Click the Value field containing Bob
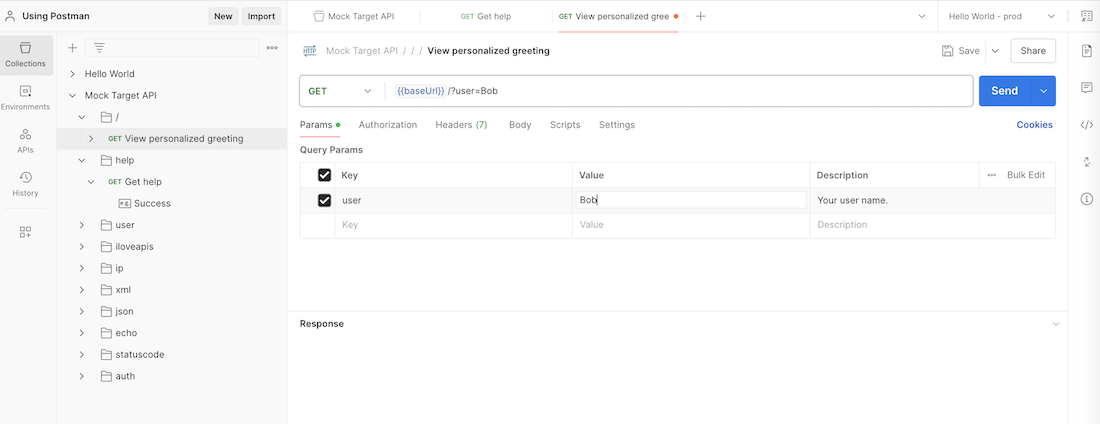Image resolution: width=1100 pixels, height=424 pixels. point(691,200)
